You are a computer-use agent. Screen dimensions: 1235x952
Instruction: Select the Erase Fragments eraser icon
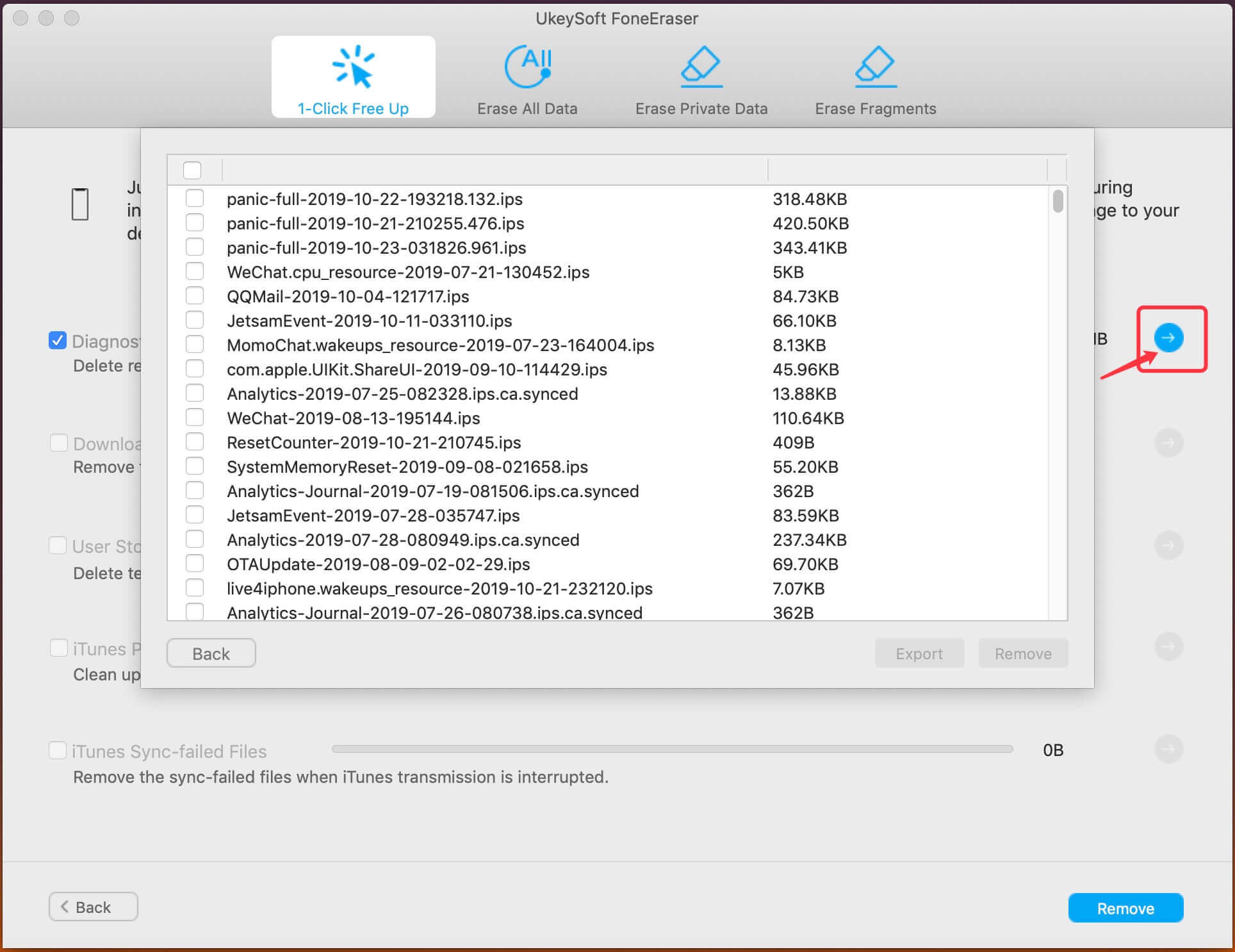876,67
